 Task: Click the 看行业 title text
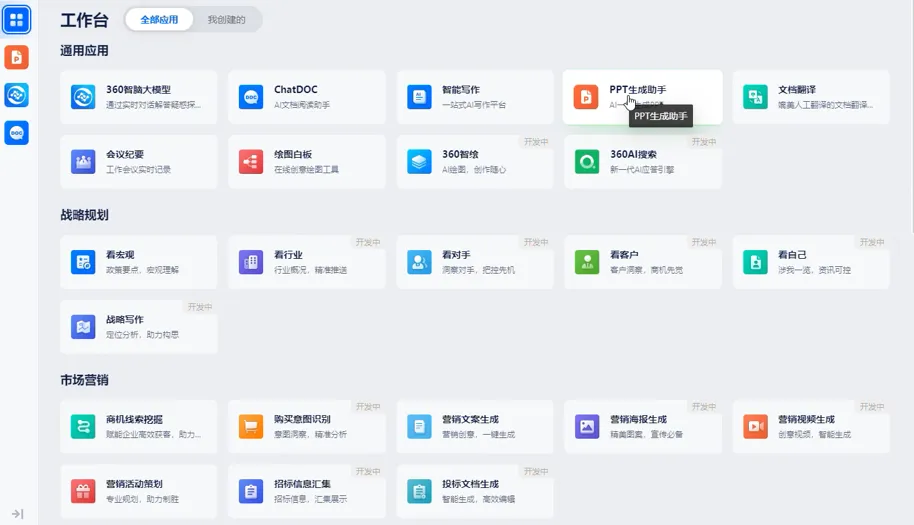288,255
